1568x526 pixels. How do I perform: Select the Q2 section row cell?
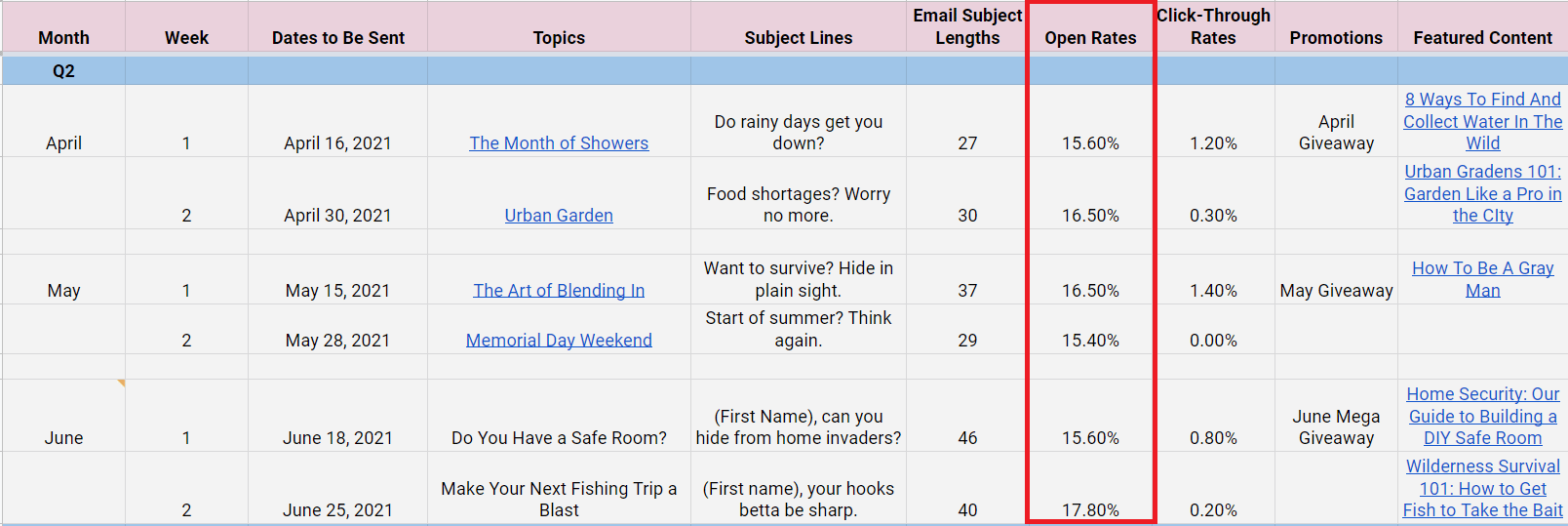tap(63, 71)
